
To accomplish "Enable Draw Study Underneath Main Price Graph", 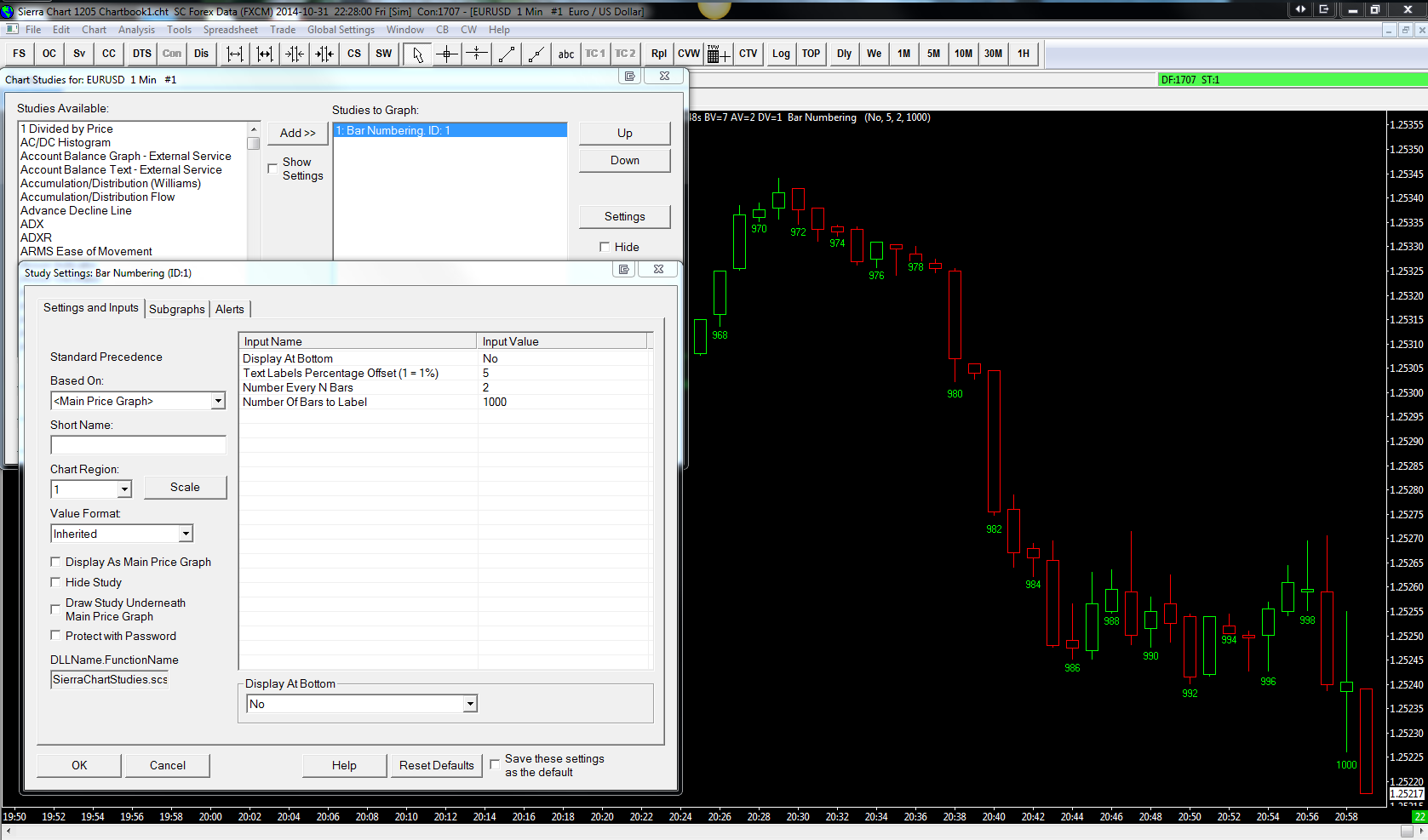I will tap(55, 609).
